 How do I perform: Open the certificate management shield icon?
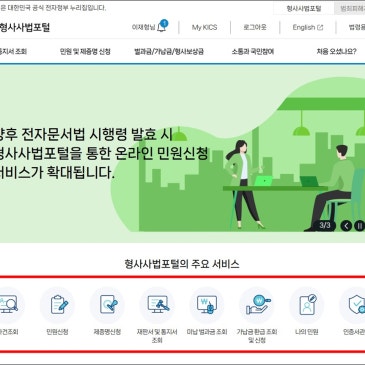pyautogui.click(x=353, y=305)
